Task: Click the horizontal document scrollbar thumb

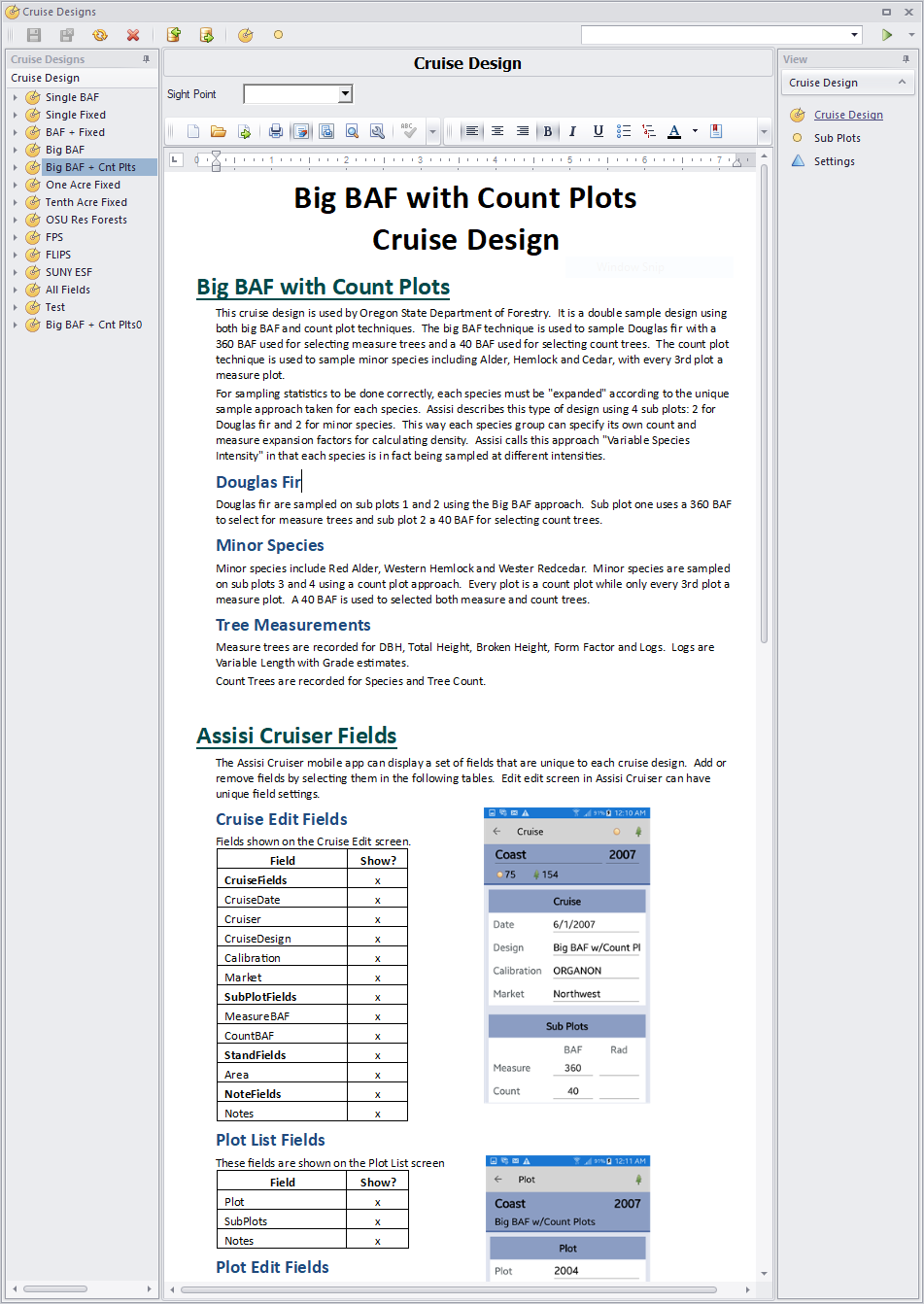Action: (449, 1290)
